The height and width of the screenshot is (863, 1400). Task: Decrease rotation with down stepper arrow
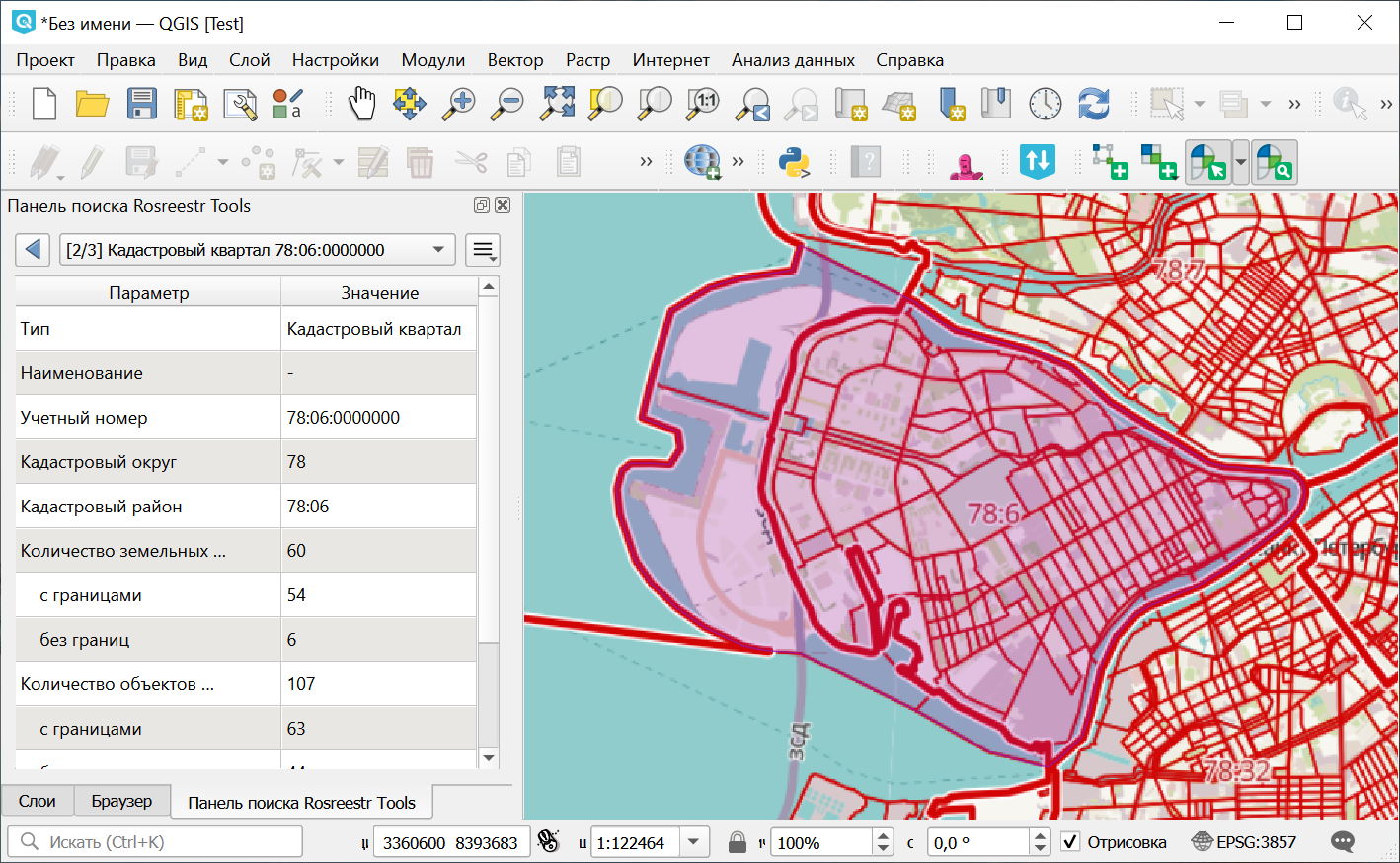[1039, 849]
